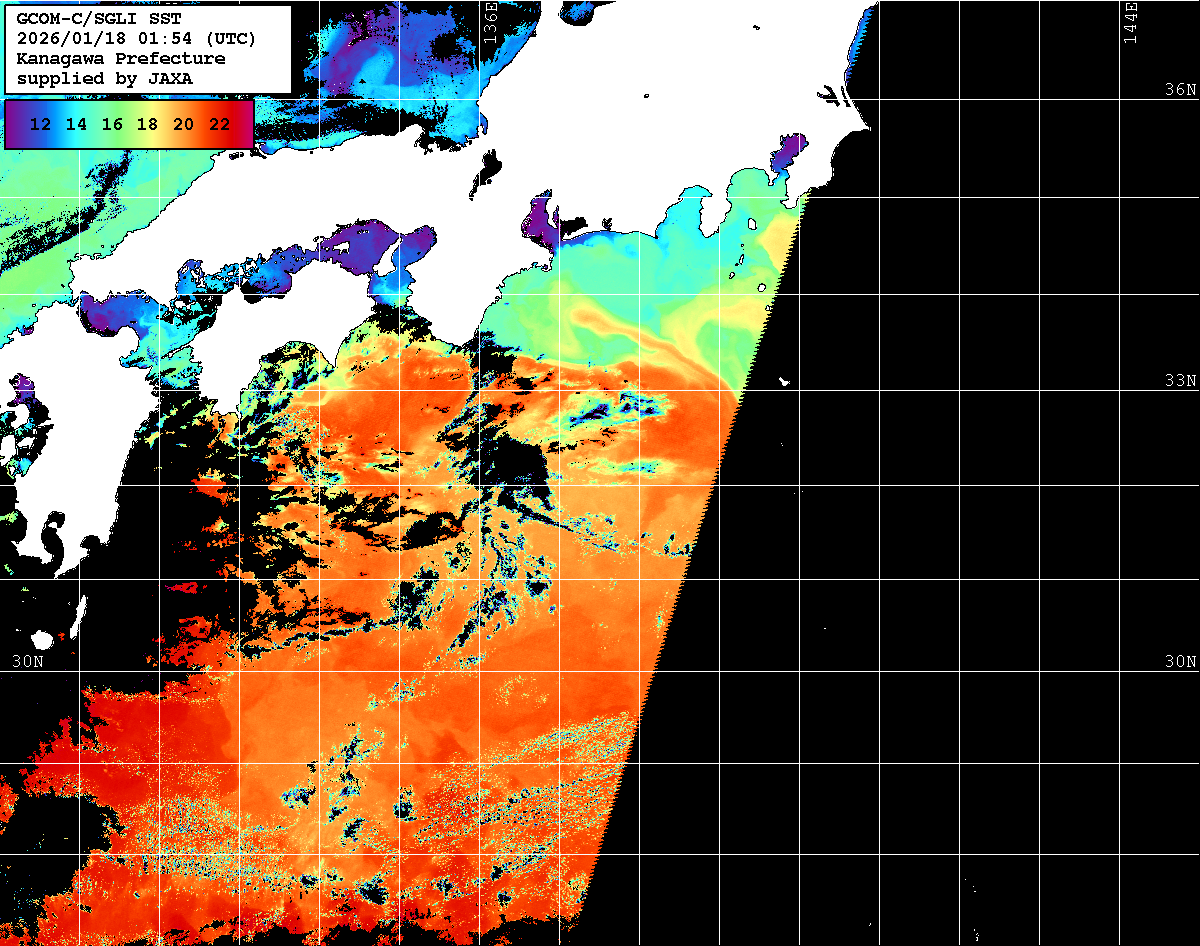Click the Kanagawa Prefecture label

121,58
